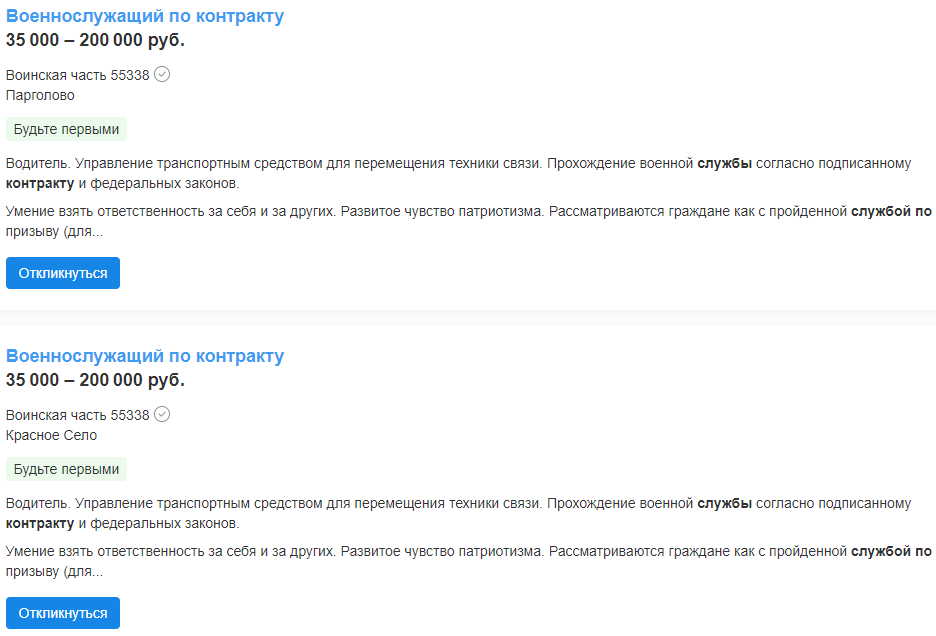Click the Будьте первыми label on the second vacancy
This screenshot has height=636, width=936.
pos(66,468)
